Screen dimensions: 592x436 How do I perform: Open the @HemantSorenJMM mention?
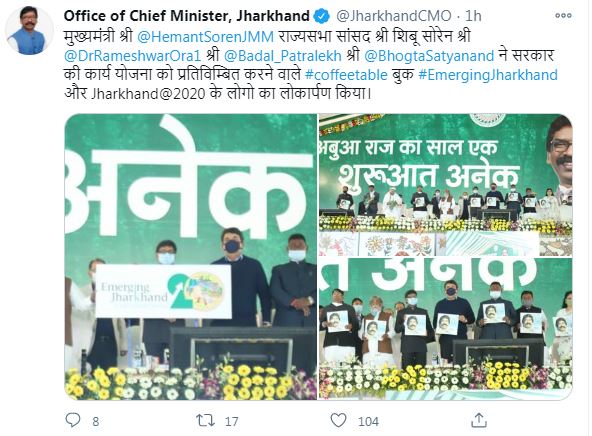point(205,37)
